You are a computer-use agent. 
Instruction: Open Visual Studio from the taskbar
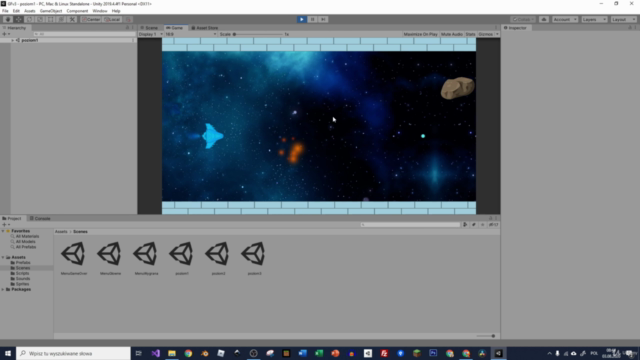pos(156,353)
